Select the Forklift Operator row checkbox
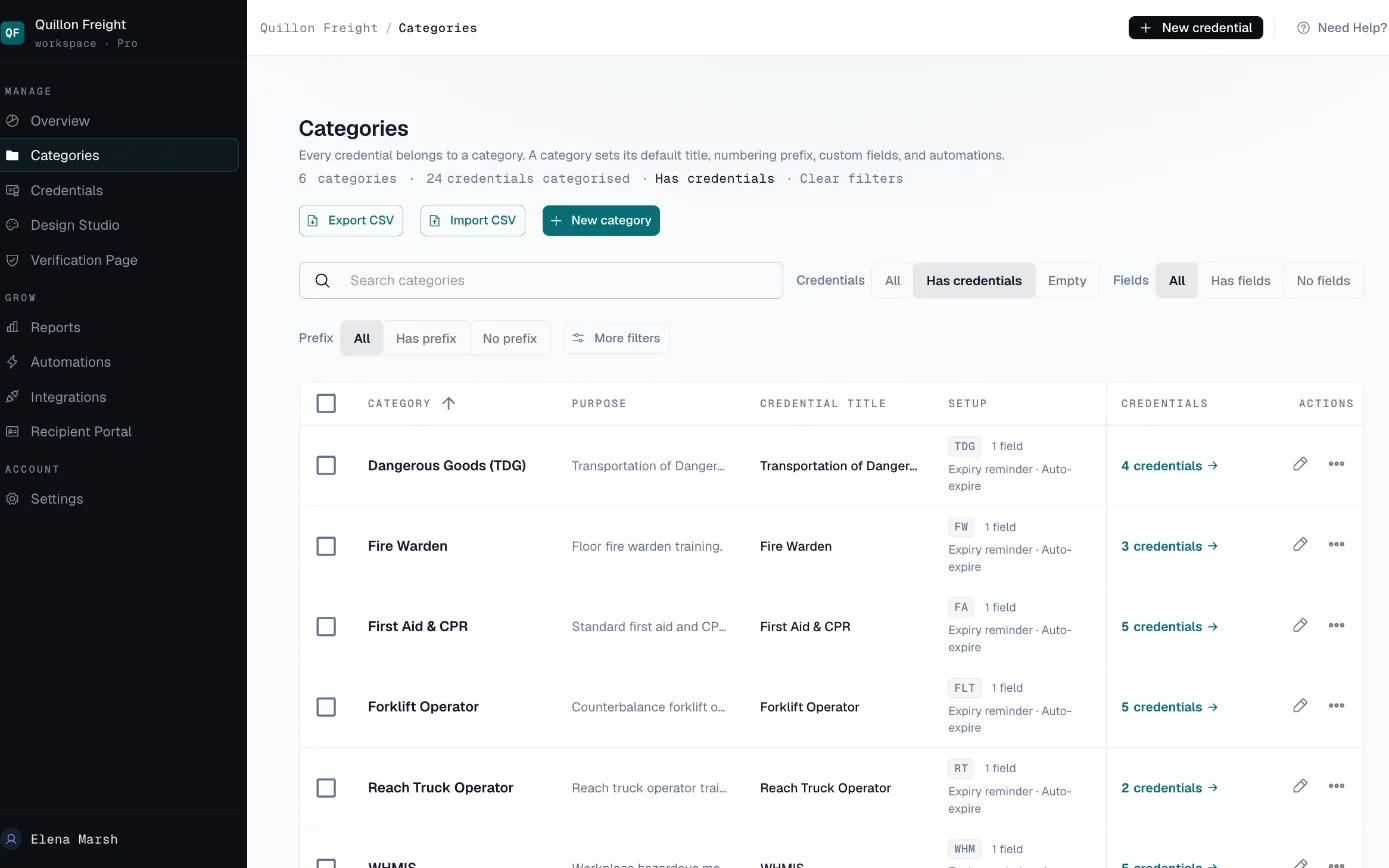 tap(326, 707)
